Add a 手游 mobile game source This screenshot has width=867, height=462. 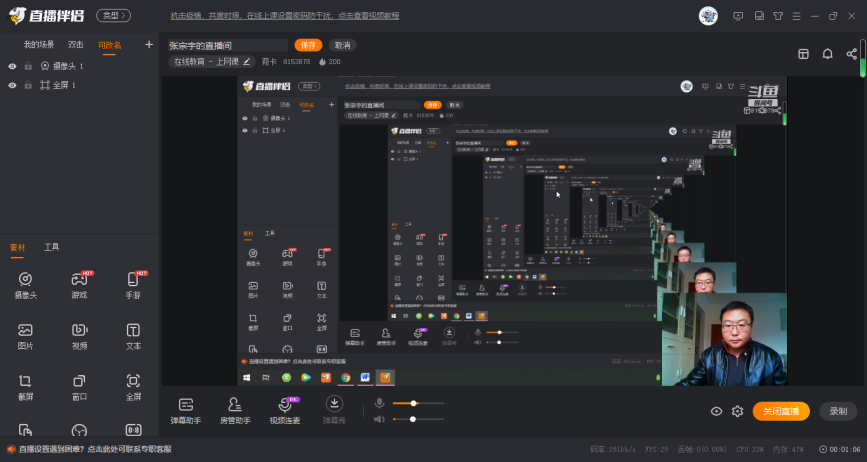(133, 285)
